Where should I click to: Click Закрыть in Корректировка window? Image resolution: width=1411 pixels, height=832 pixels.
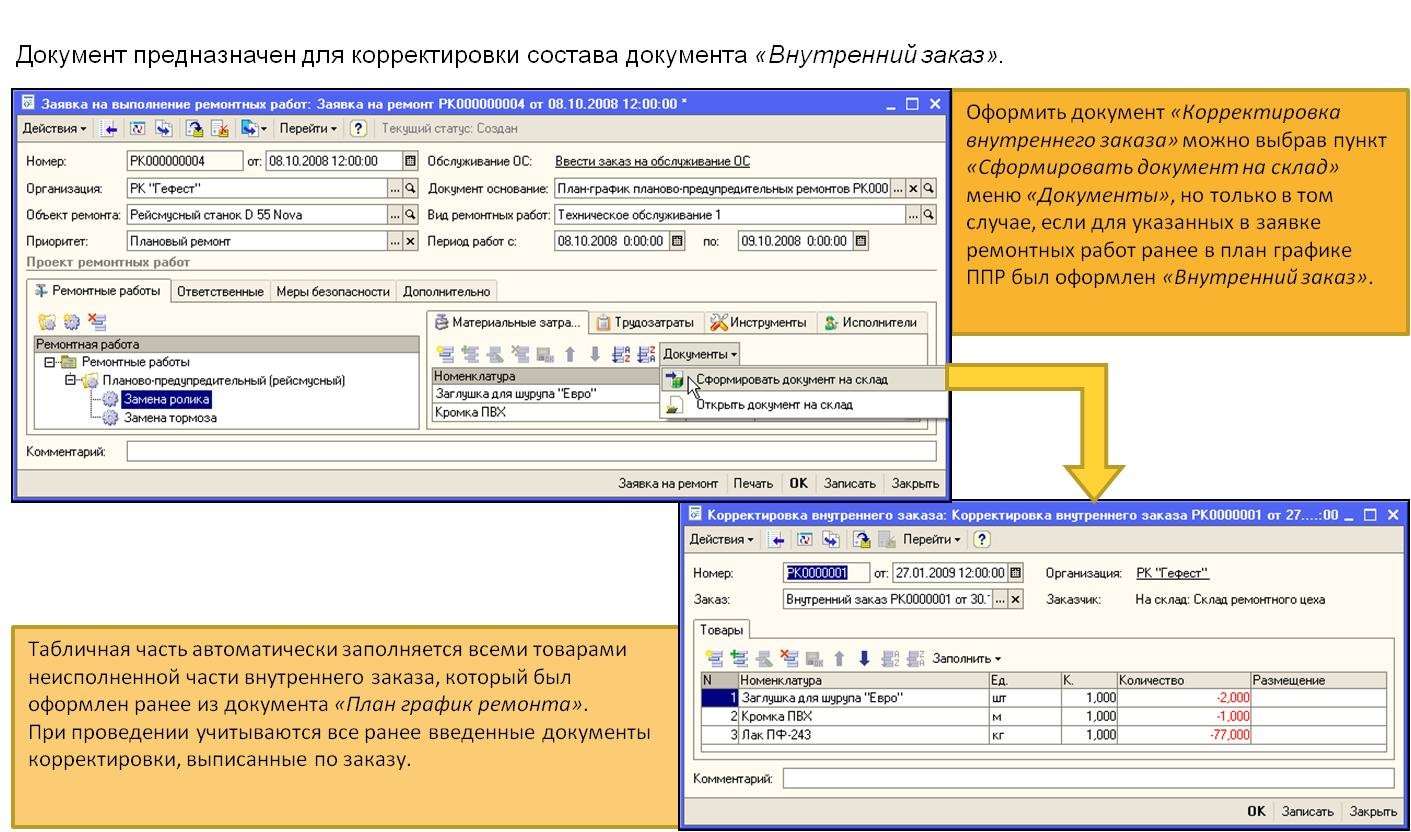pos(1373,811)
